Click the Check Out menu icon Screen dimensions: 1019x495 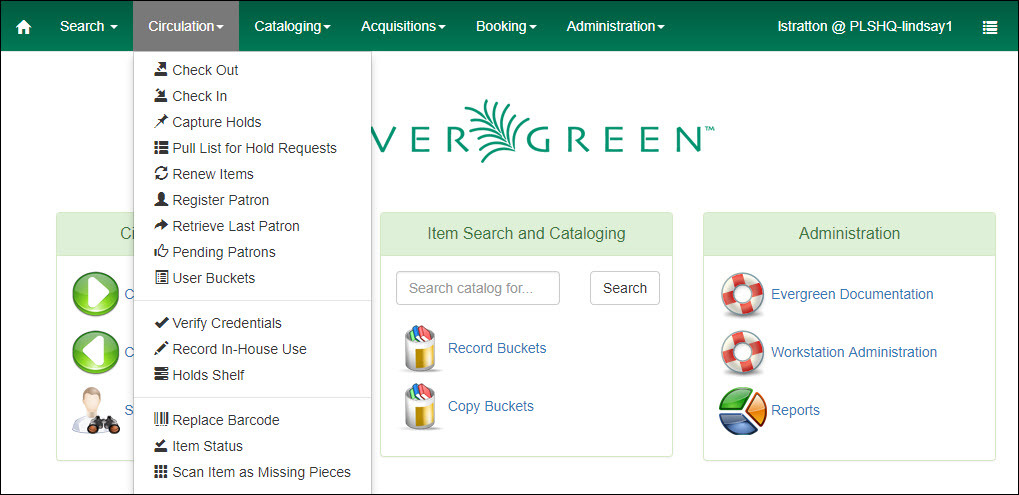[x=161, y=70]
